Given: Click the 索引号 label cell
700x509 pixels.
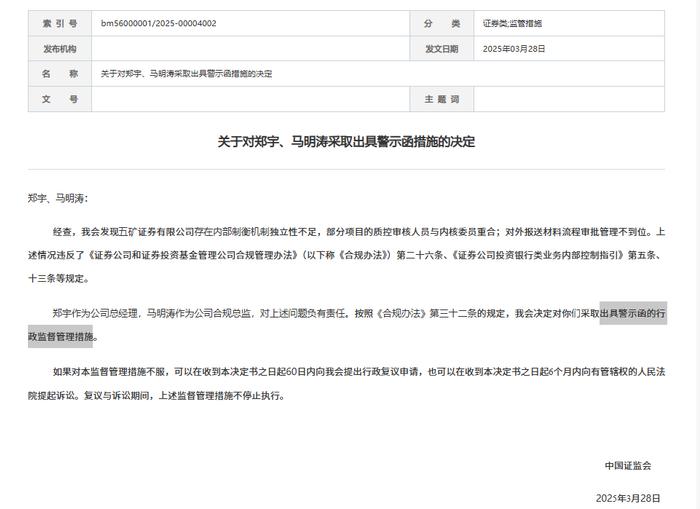Looking at the screenshot, I should (60, 23).
